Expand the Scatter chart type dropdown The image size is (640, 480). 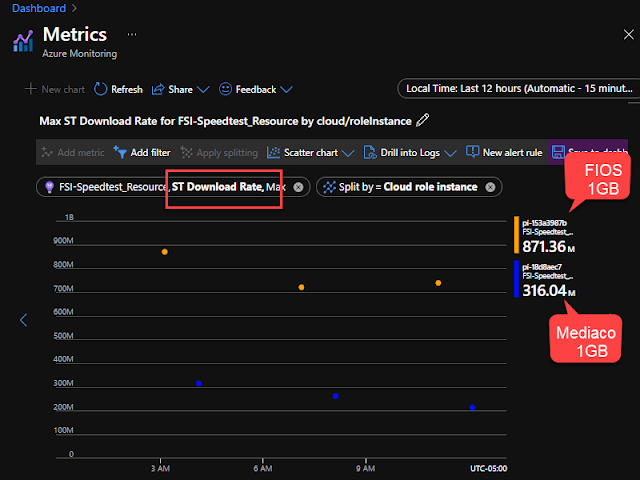coord(348,153)
